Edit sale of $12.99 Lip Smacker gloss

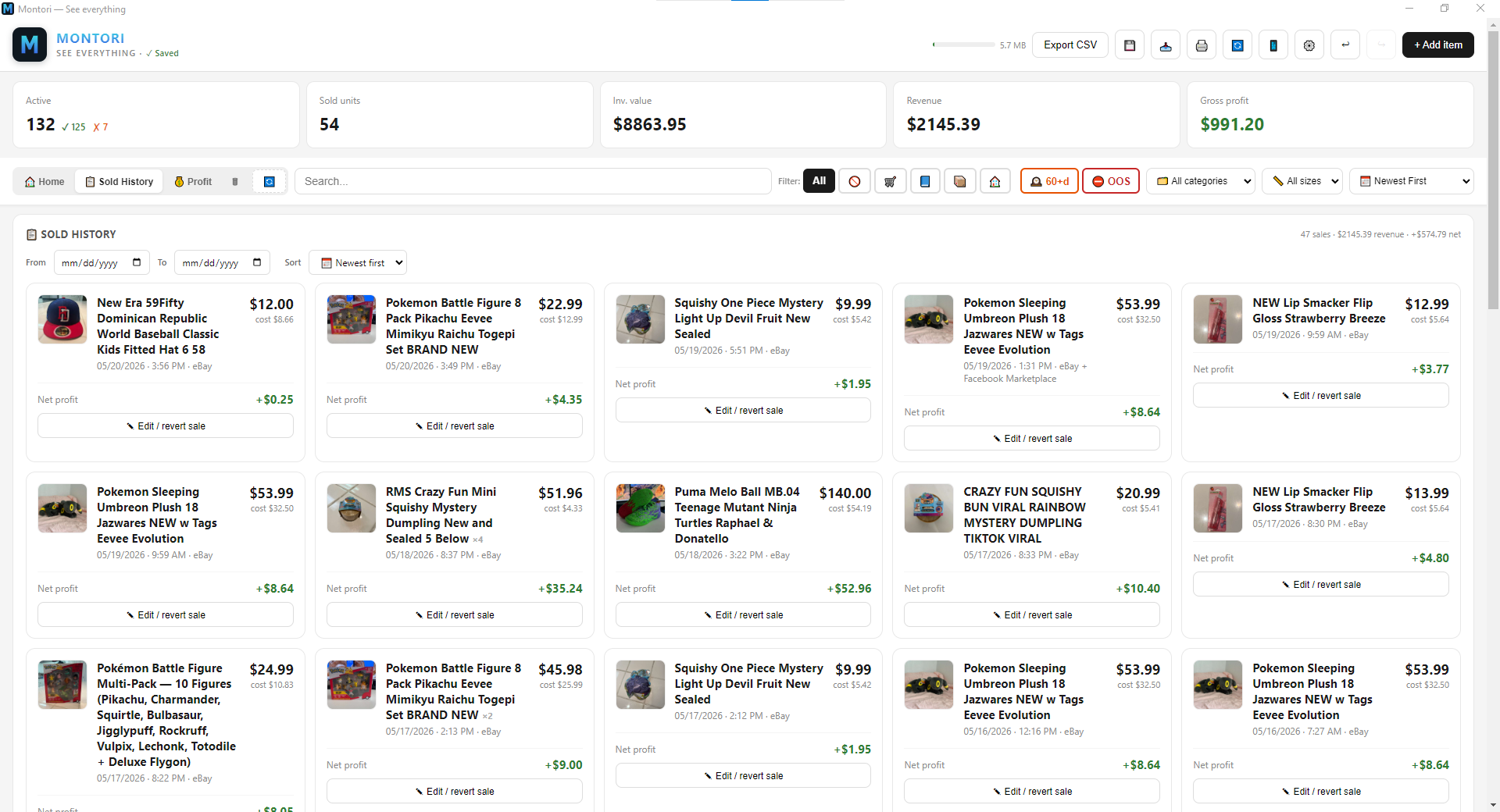pos(1321,396)
